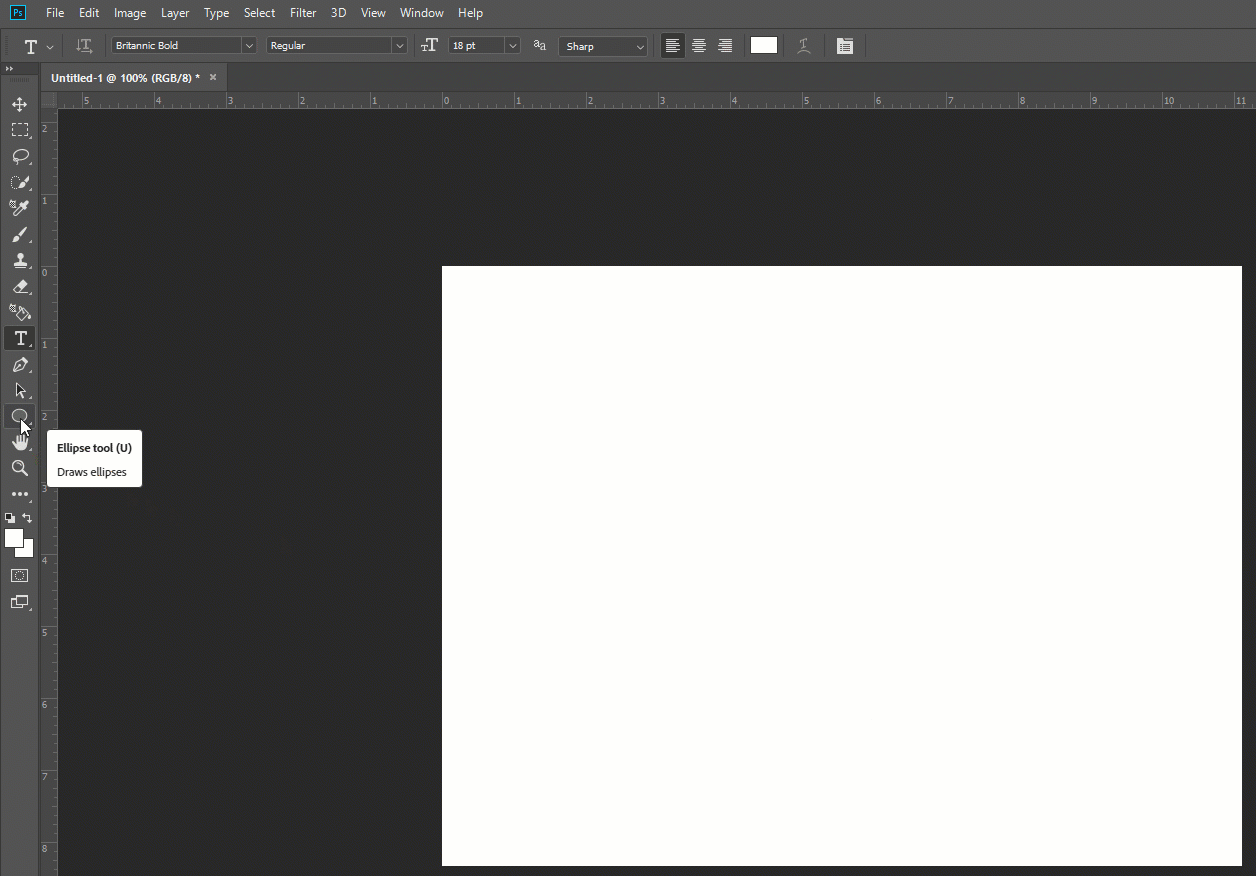Open the Layer menu
The width and height of the screenshot is (1256, 876).
click(x=175, y=13)
